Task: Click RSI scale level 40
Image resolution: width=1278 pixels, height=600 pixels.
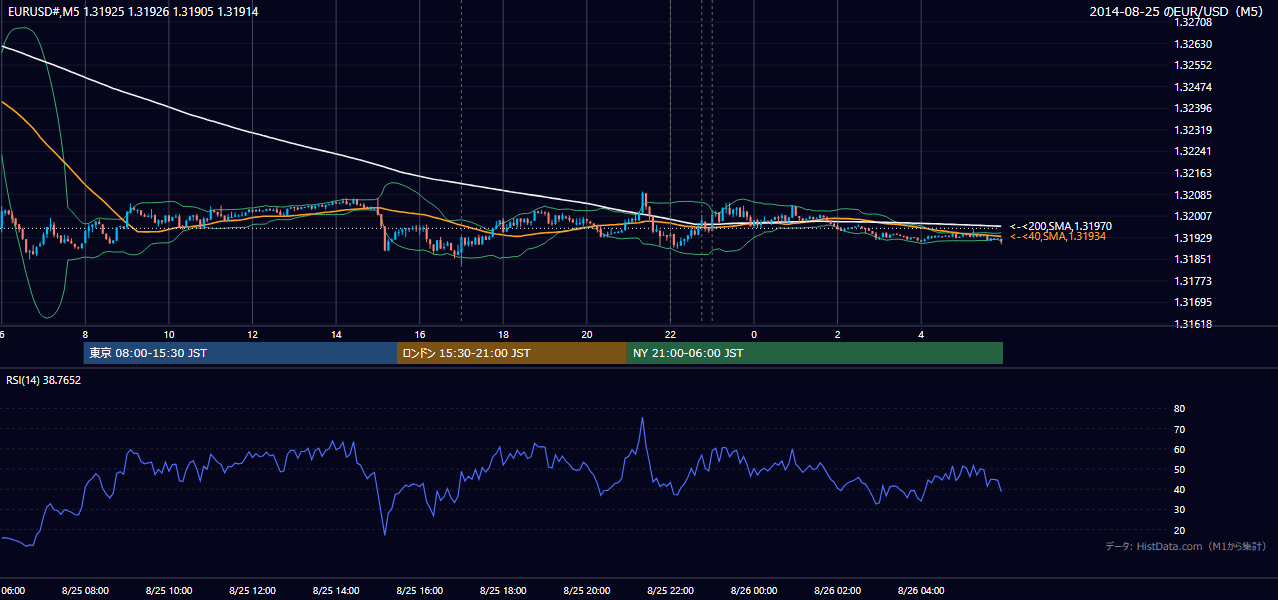Action: 1179,489
